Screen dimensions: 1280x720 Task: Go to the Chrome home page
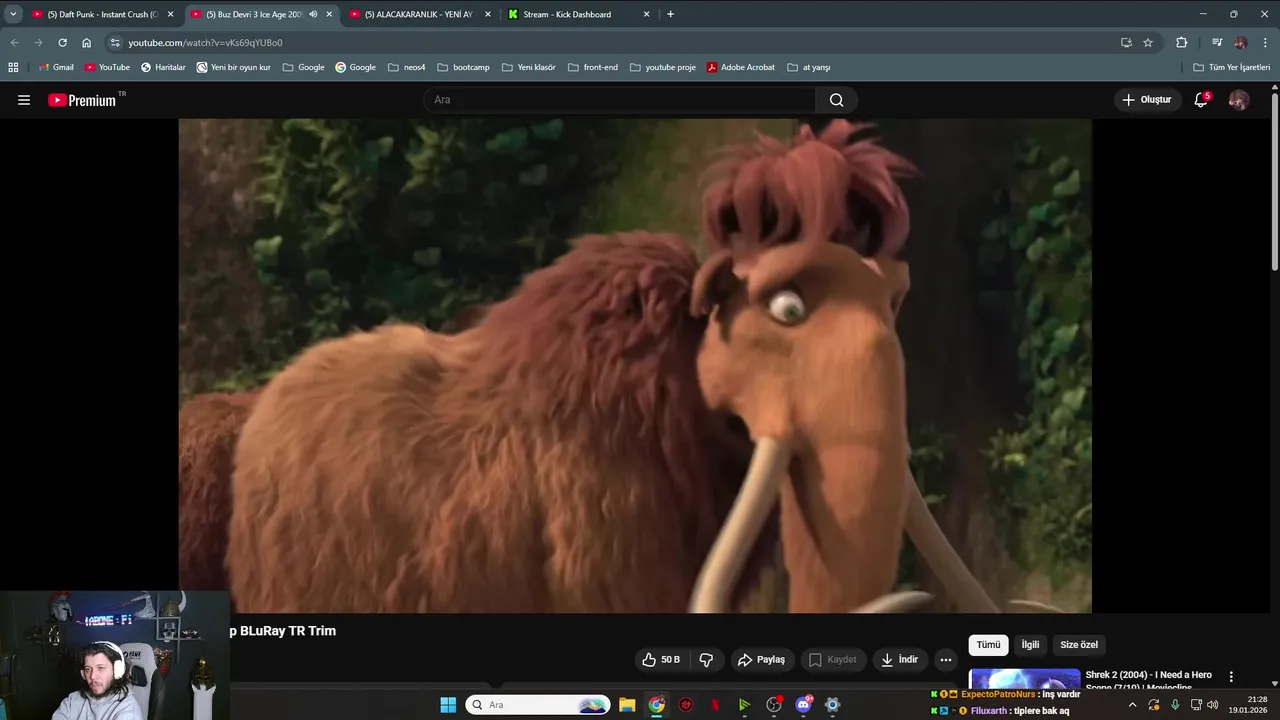(86, 43)
